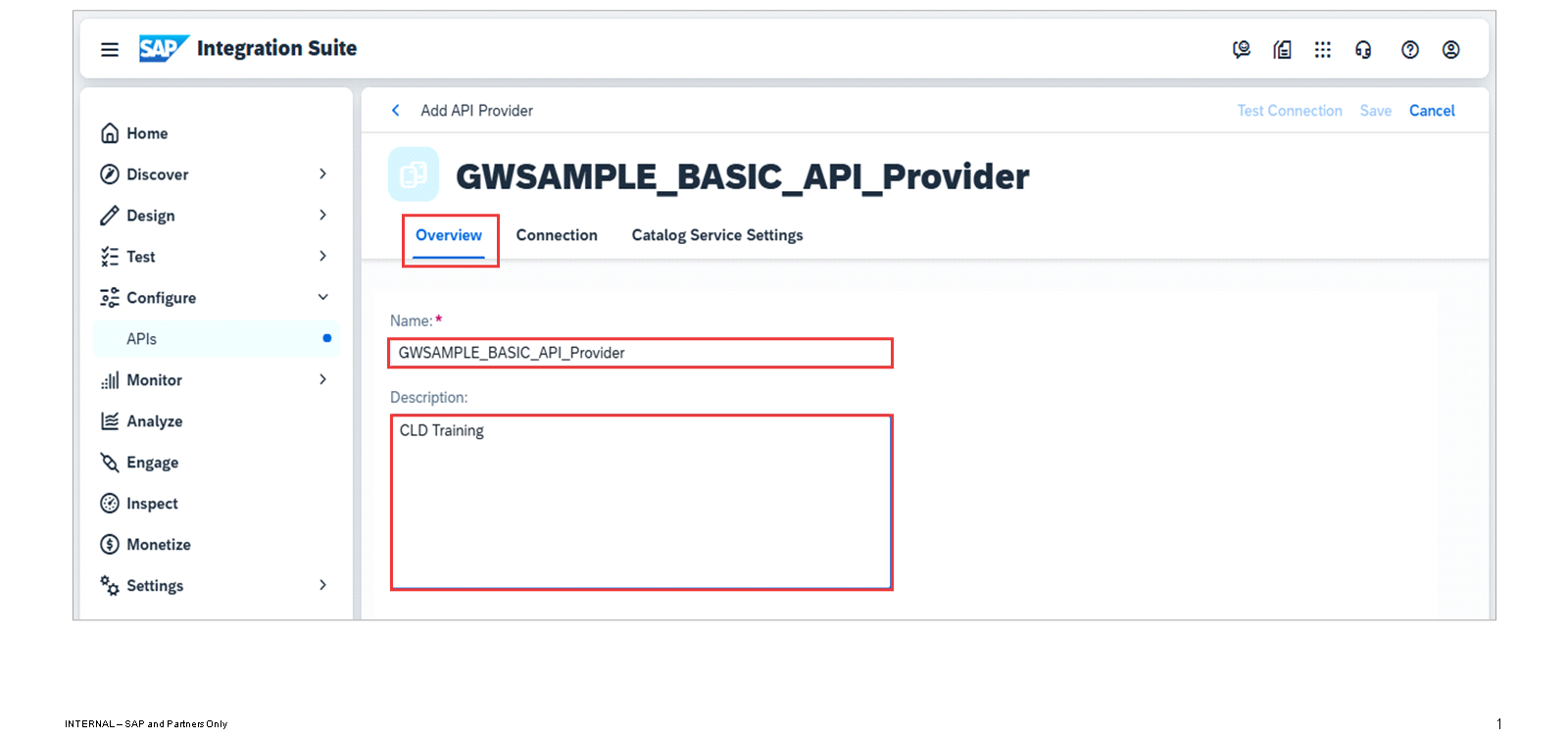Click the Analyze chart icon
Image resolution: width=1568 pixels, height=739 pixels.
pos(110,421)
